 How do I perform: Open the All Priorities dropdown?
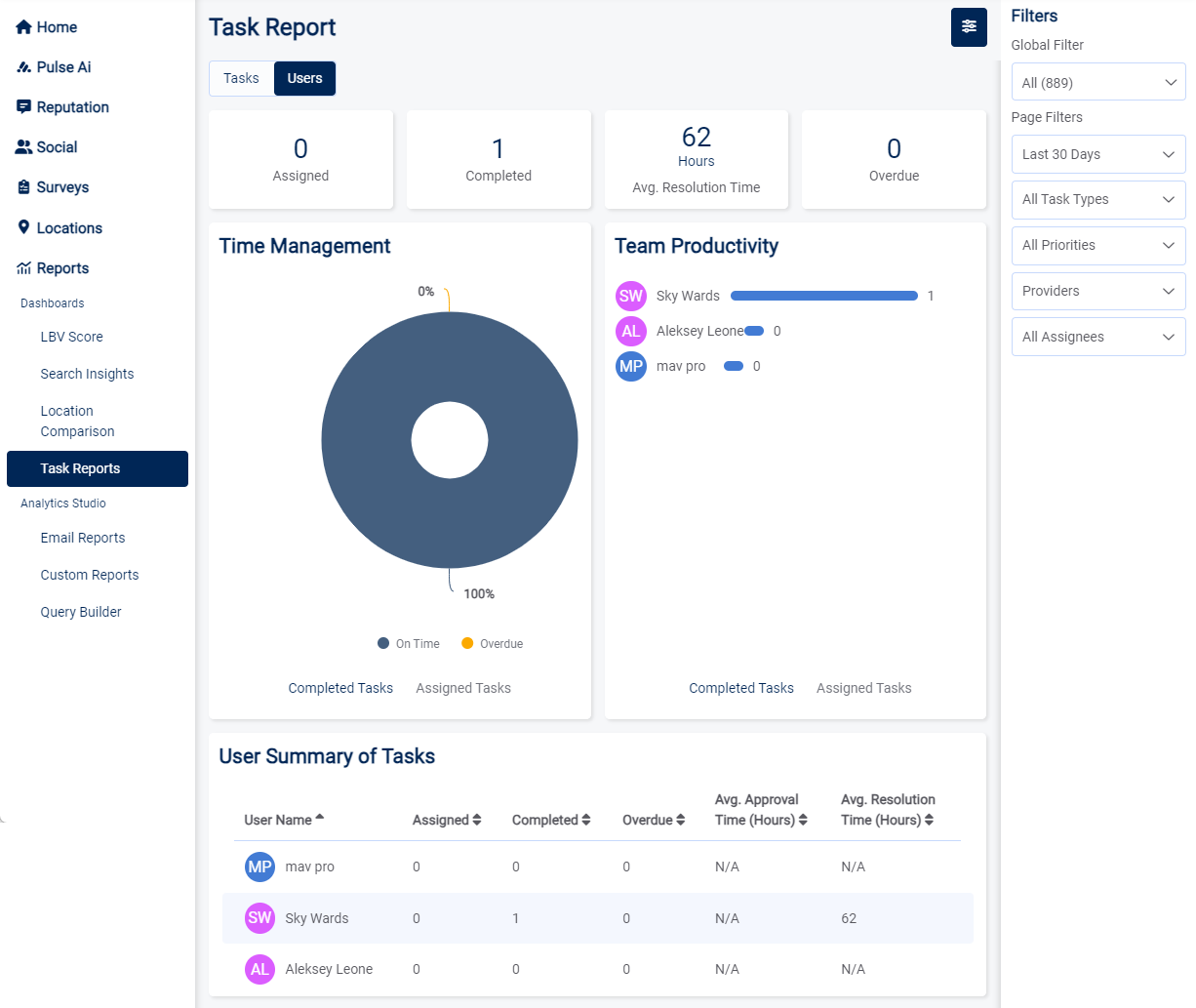tap(1098, 245)
